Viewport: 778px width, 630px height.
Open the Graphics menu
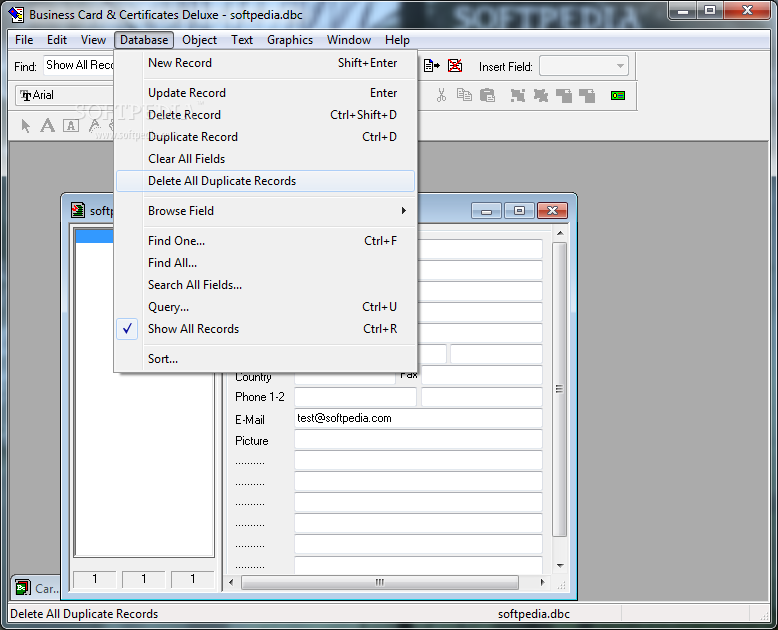coord(290,40)
